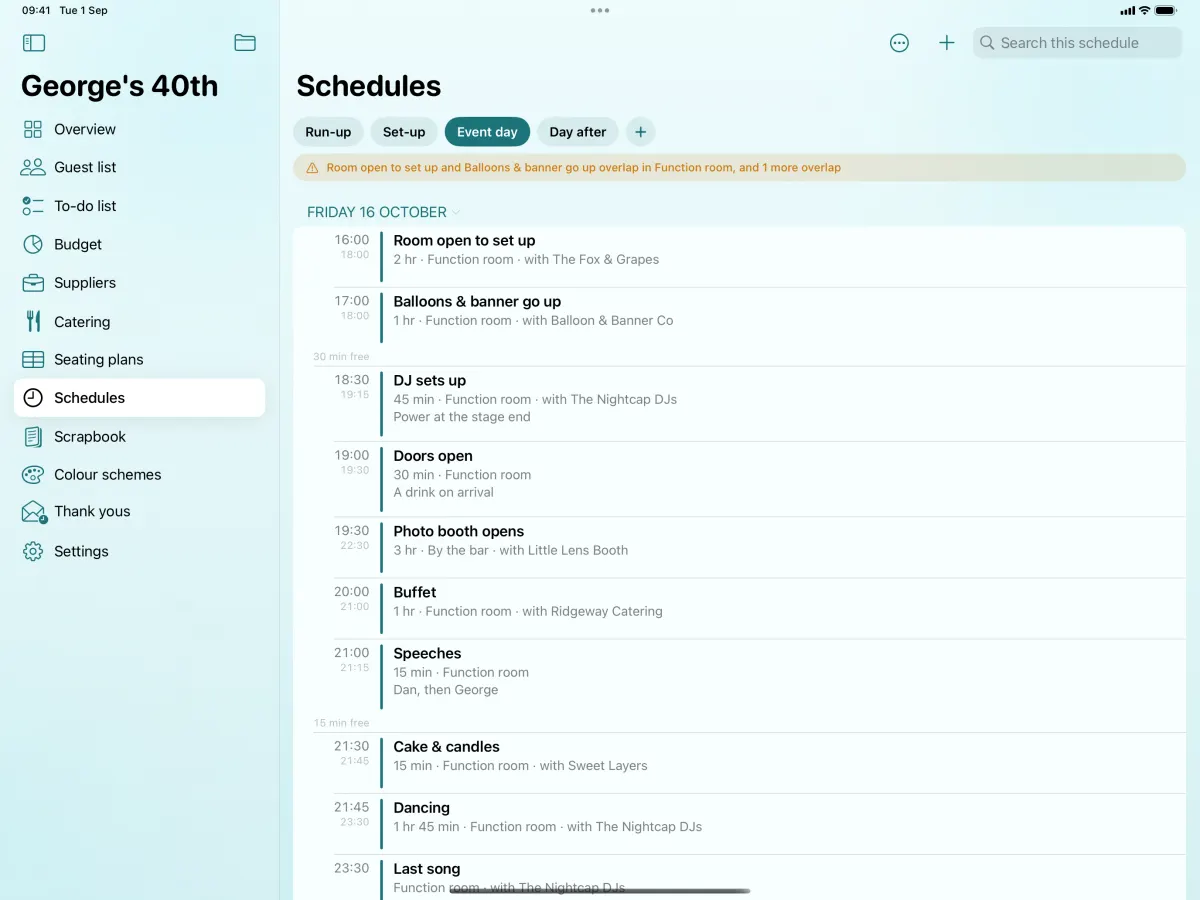Open Settings in the sidebar

coord(140,551)
